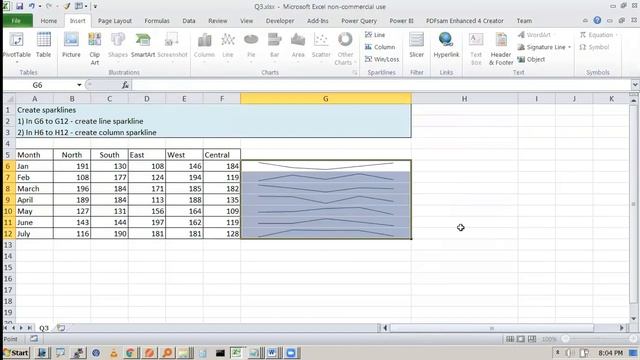Switch to the Data tab
Viewport: 640px width, 360px height.
[x=189, y=21]
